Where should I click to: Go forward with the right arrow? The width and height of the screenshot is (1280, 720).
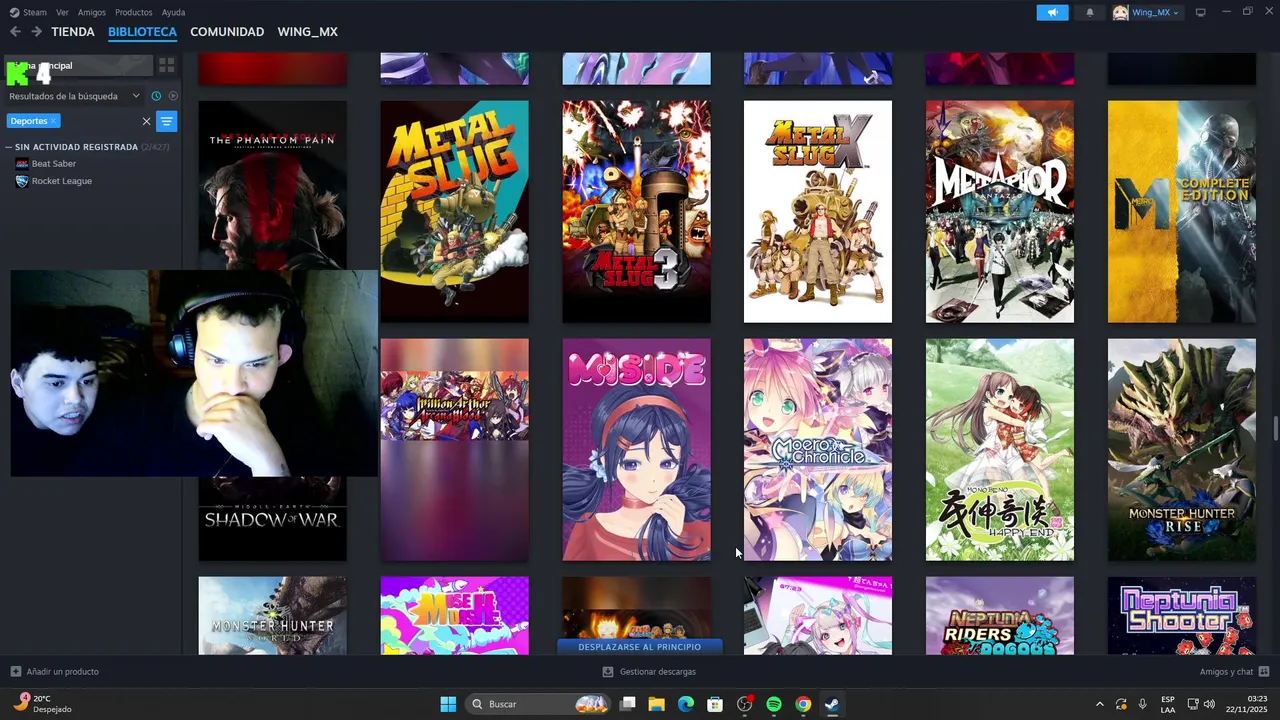pyautogui.click(x=36, y=32)
